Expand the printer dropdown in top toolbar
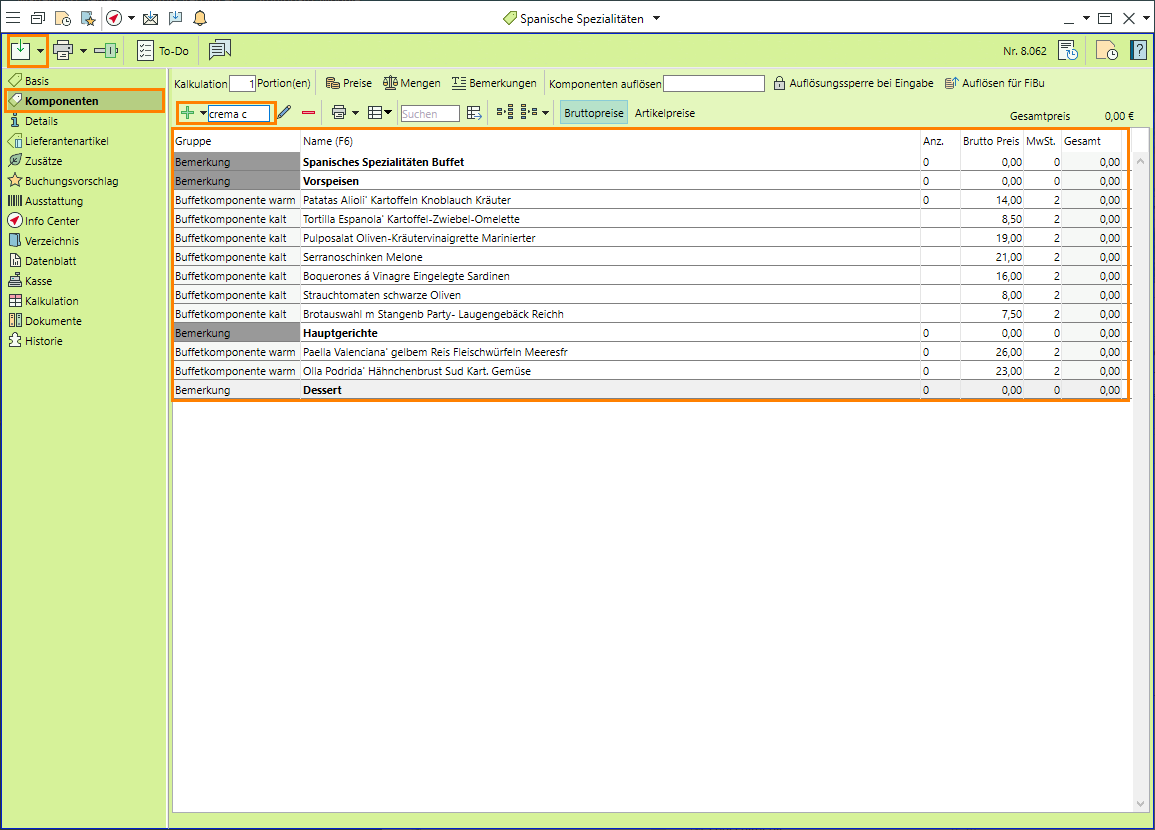Image resolution: width=1155 pixels, height=830 pixels. tap(84, 50)
